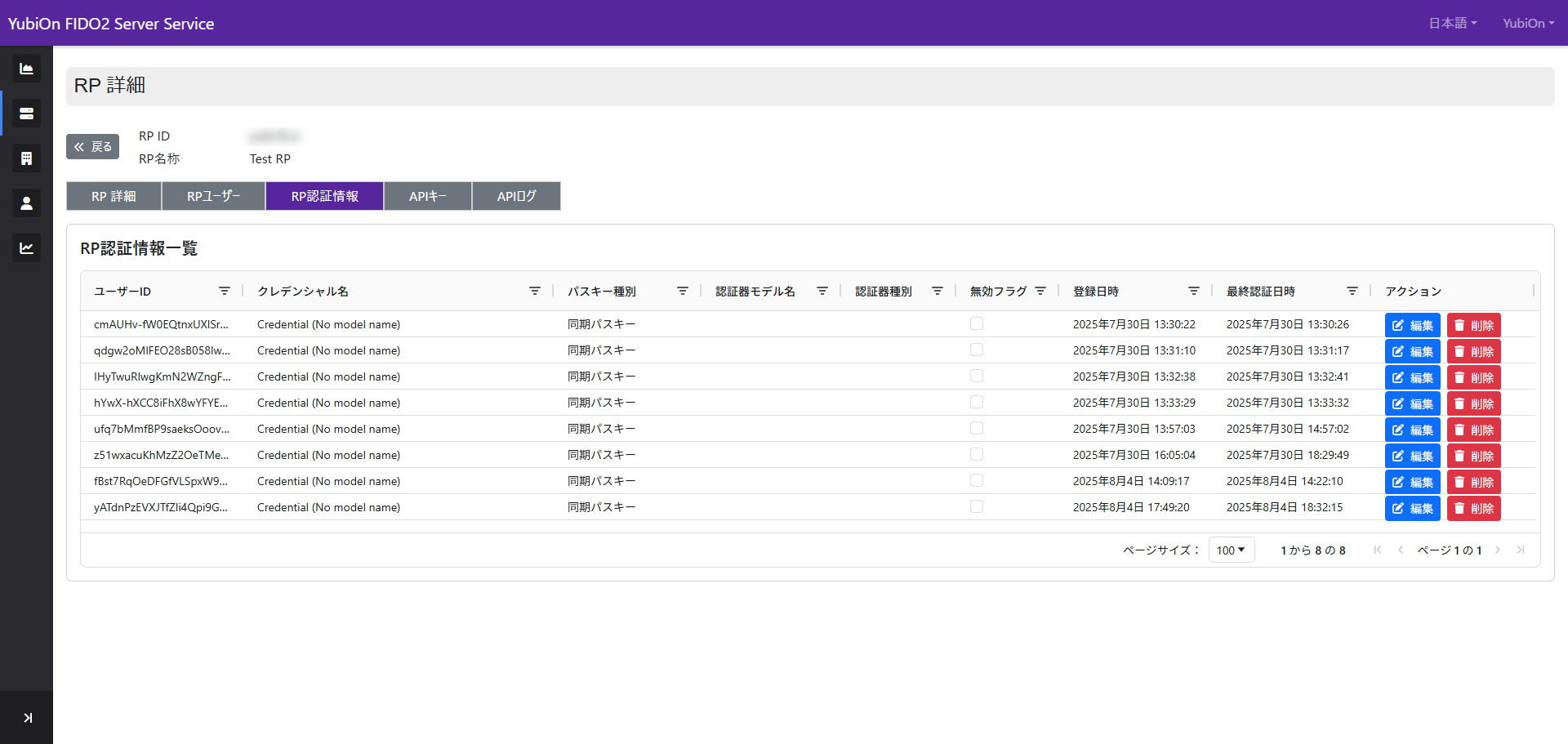
Task: Open the 日本語 language dropdown
Action: 1453,24
